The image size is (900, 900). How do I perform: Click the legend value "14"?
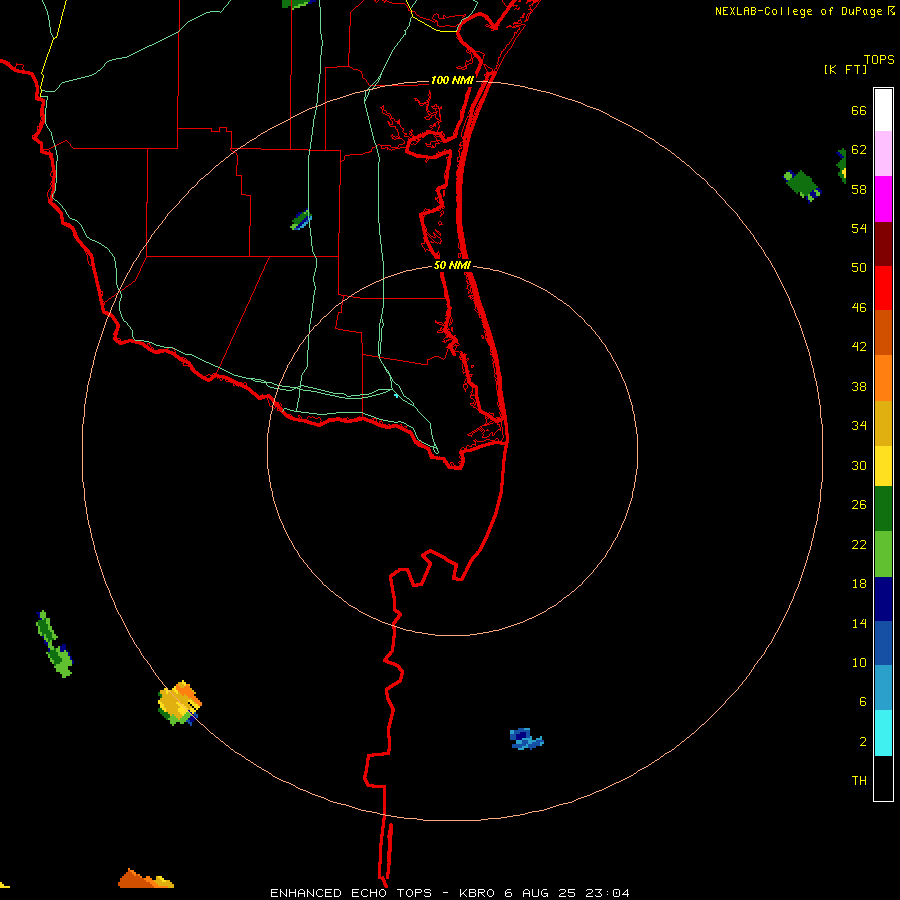(x=859, y=623)
